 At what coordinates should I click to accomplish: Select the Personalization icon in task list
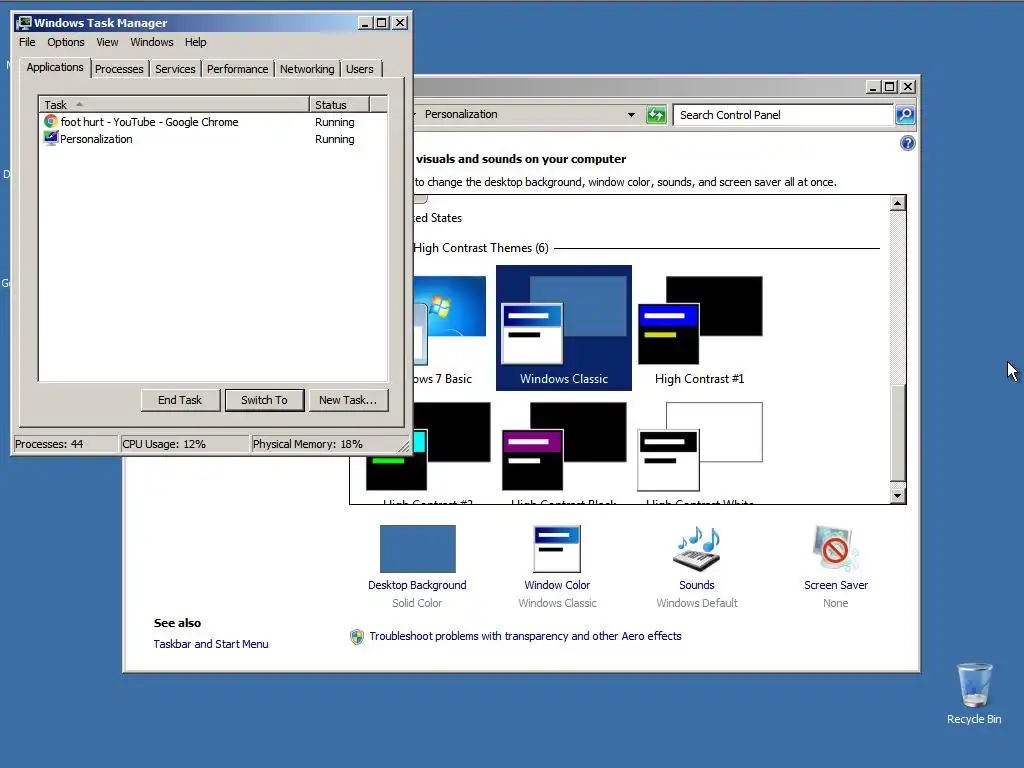coord(50,138)
